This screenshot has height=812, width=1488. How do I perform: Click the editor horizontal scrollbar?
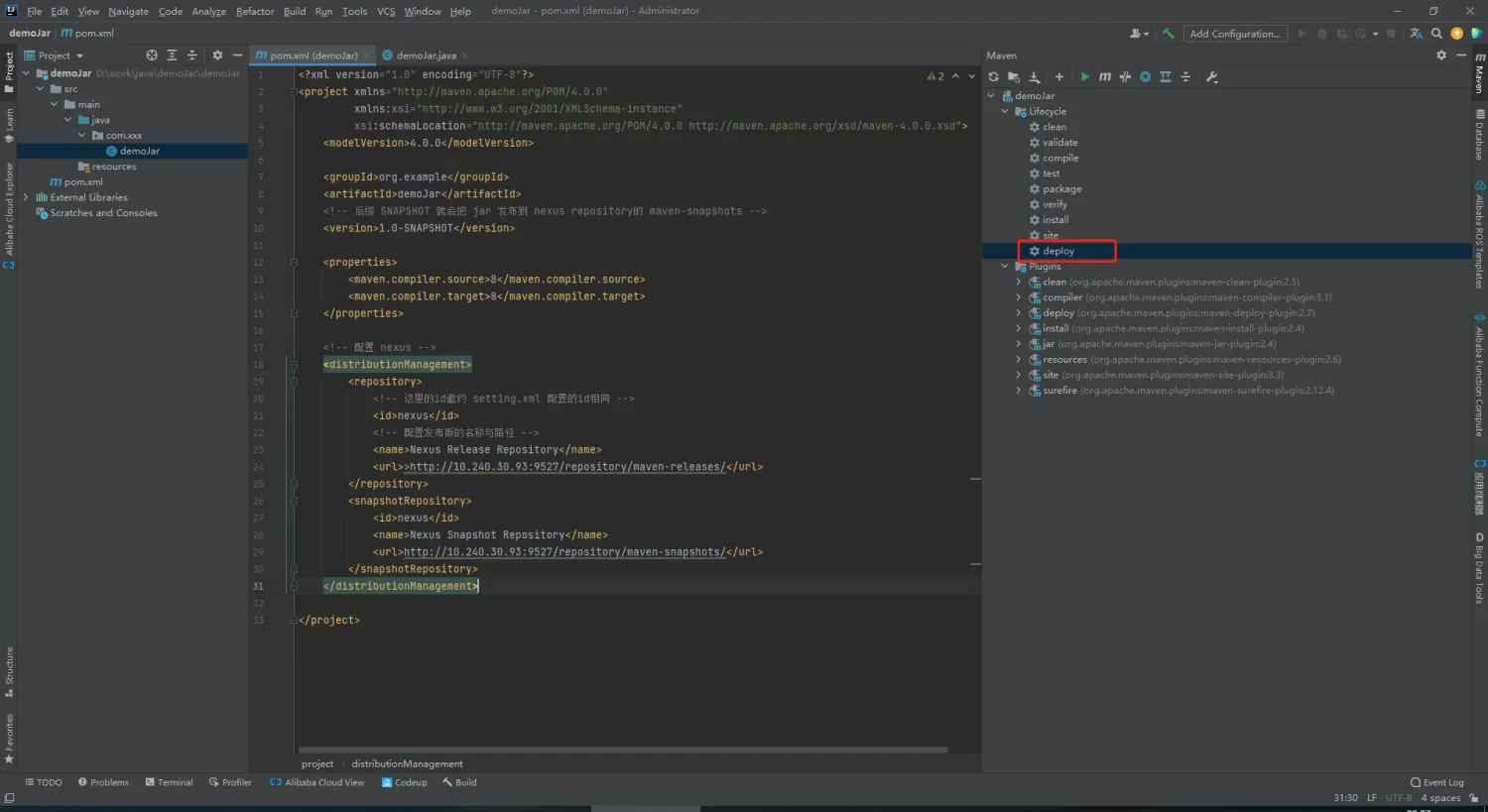pyautogui.click(x=622, y=750)
